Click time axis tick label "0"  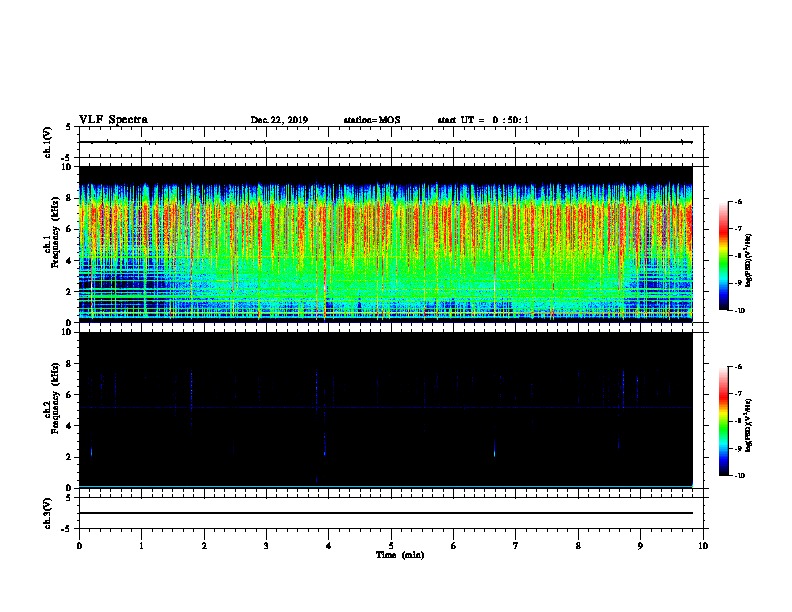79,546
